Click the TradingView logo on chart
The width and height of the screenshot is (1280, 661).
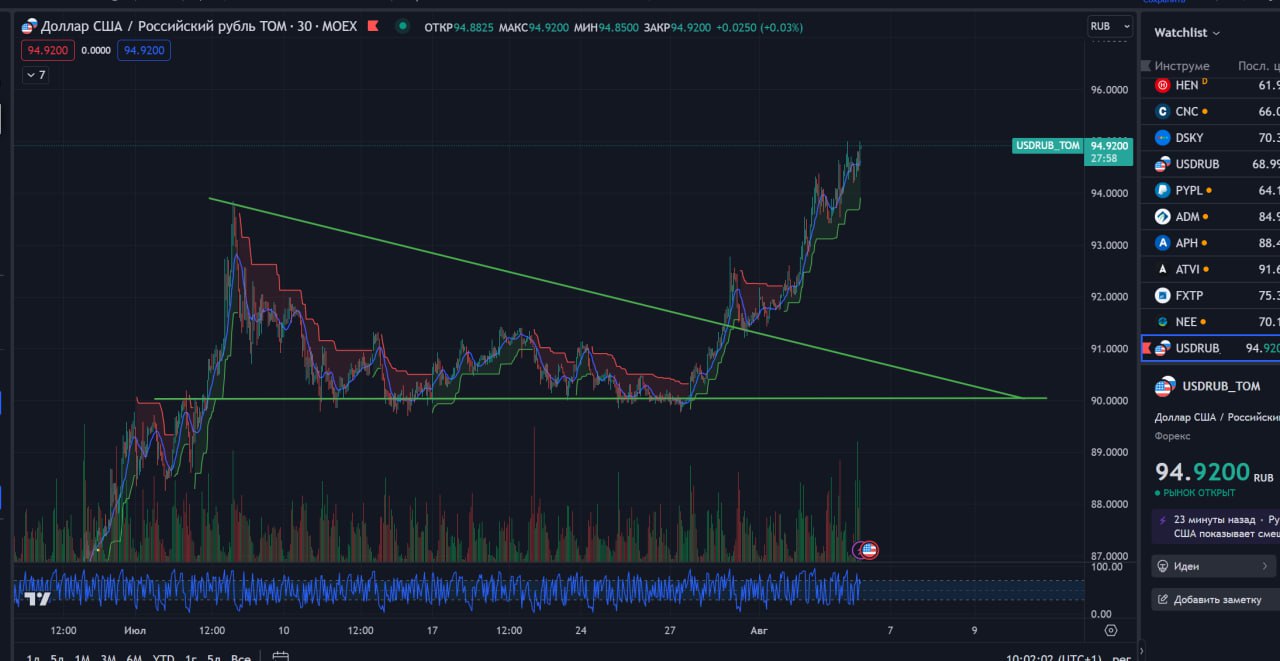pos(38,599)
